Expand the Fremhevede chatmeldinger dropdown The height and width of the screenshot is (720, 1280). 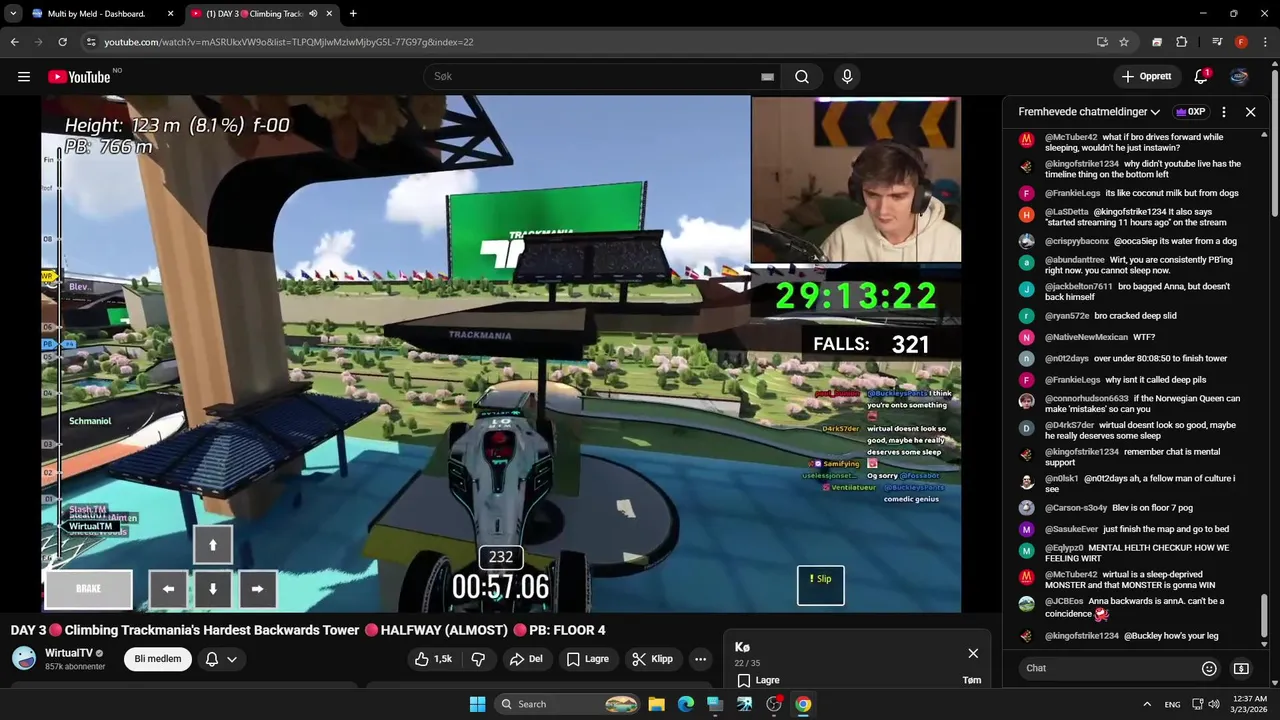(x=1089, y=112)
